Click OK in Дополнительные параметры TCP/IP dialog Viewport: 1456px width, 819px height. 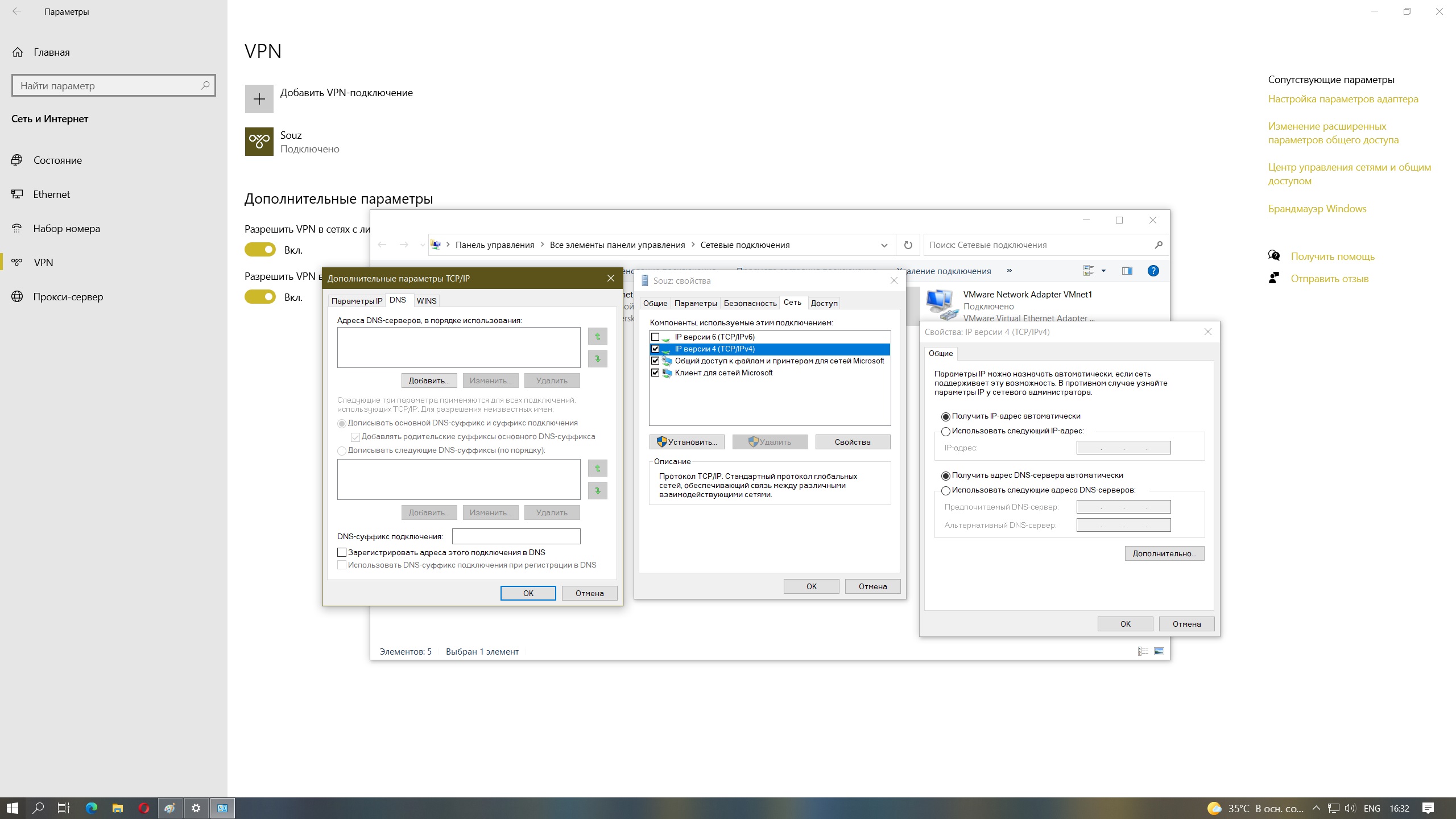tap(528, 593)
